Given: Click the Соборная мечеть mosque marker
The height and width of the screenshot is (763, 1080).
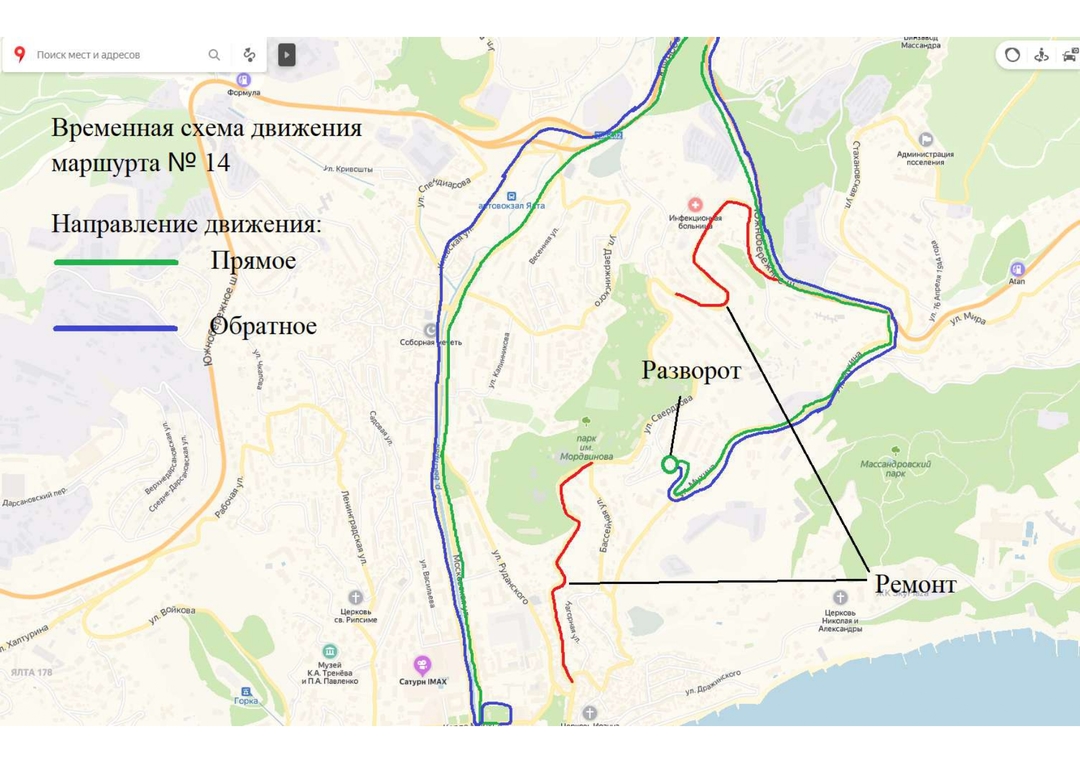Looking at the screenshot, I should (431, 330).
